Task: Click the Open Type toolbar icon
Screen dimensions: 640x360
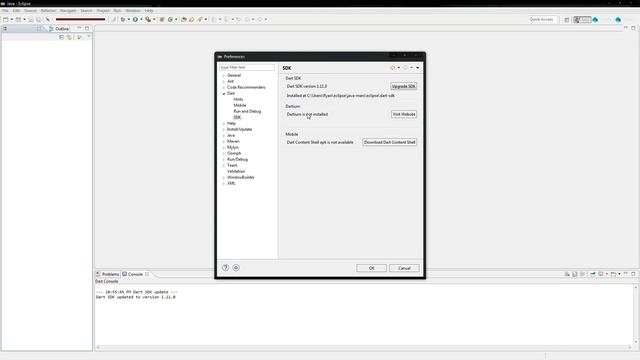Action: click(x=184, y=20)
